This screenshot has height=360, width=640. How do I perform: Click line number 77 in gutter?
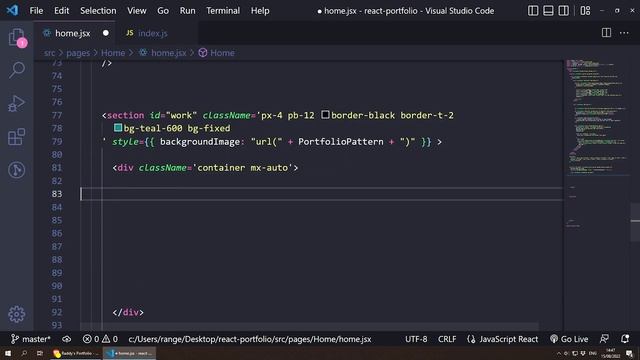(x=57, y=115)
